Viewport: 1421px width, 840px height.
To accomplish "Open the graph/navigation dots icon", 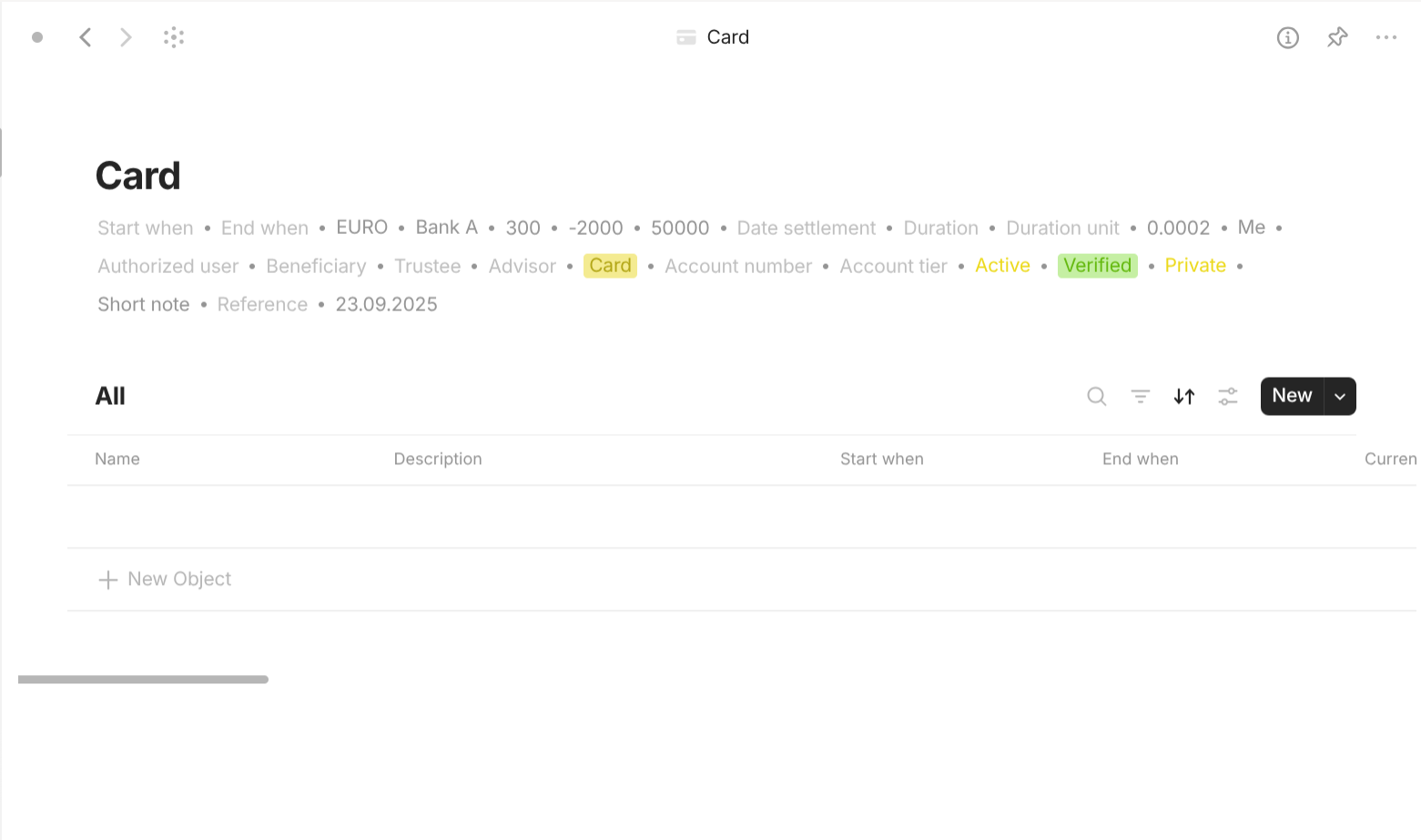I will (173, 37).
